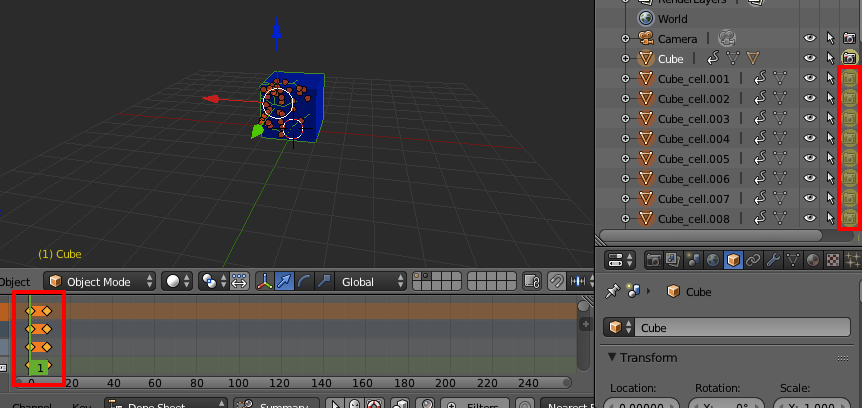Image resolution: width=862 pixels, height=408 pixels.
Task: Enable the first scene layer button
Action: pyautogui.click(x=416, y=277)
